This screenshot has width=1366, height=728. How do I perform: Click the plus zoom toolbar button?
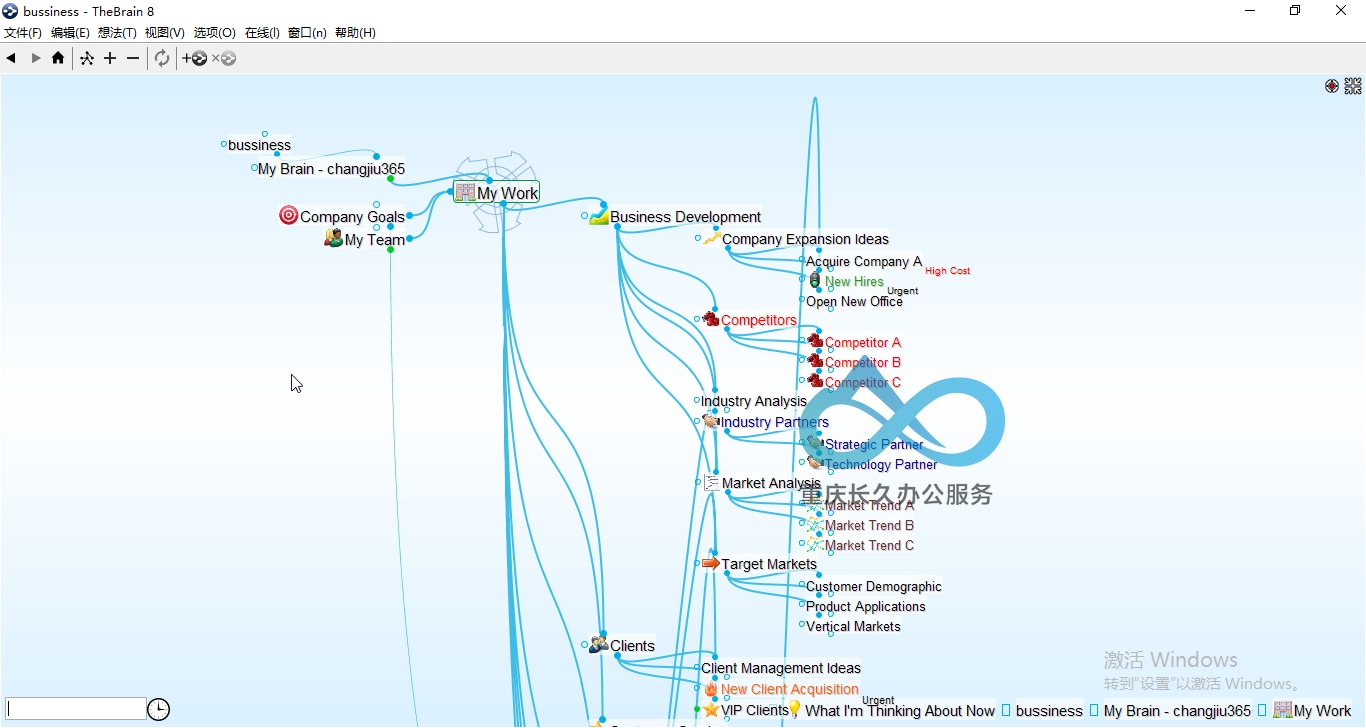[110, 58]
